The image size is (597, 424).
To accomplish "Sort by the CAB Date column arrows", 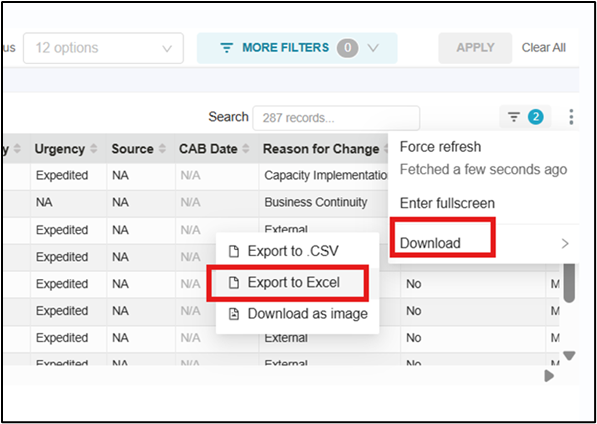I will click(246, 149).
